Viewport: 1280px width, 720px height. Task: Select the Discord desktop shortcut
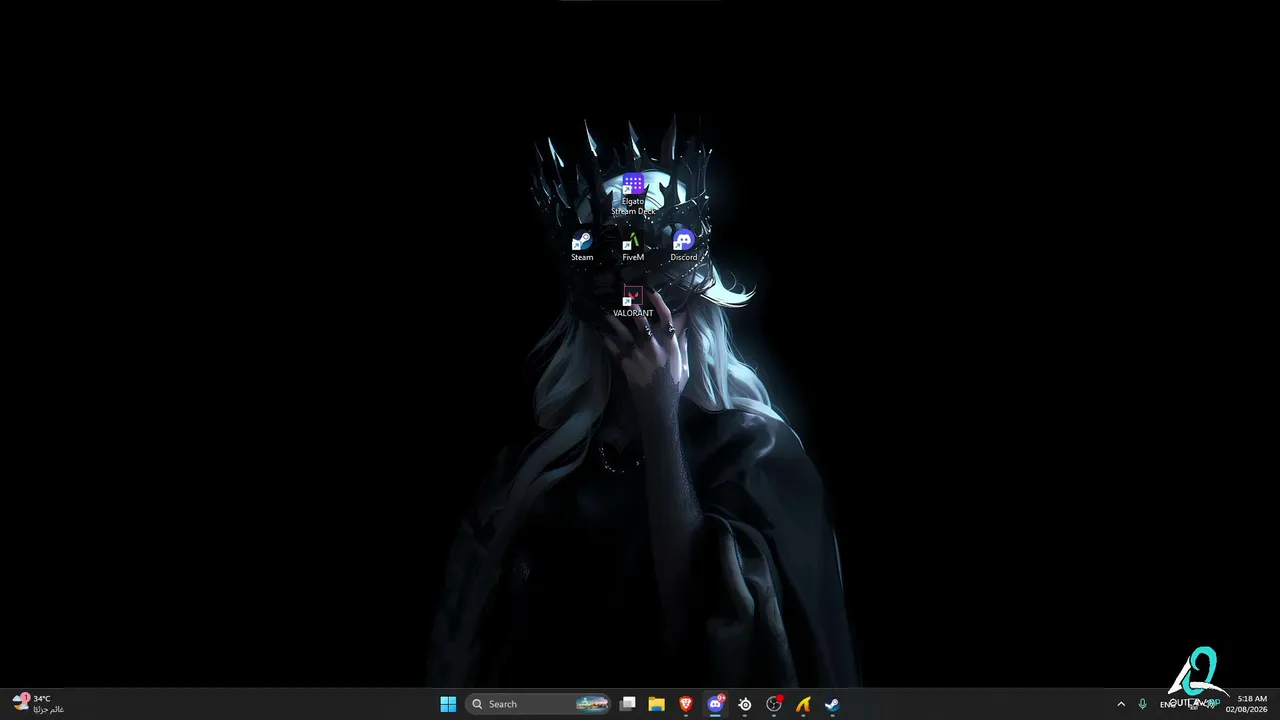coord(684,246)
